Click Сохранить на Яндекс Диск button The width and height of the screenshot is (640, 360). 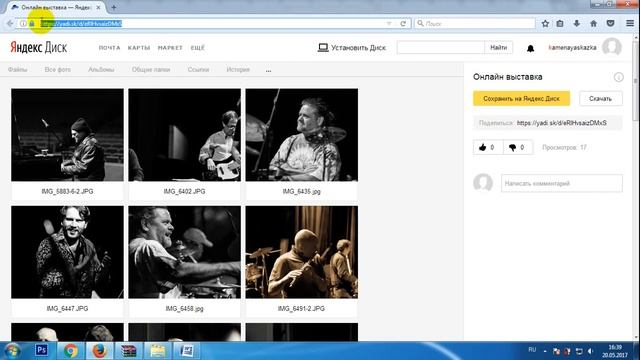click(x=521, y=98)
